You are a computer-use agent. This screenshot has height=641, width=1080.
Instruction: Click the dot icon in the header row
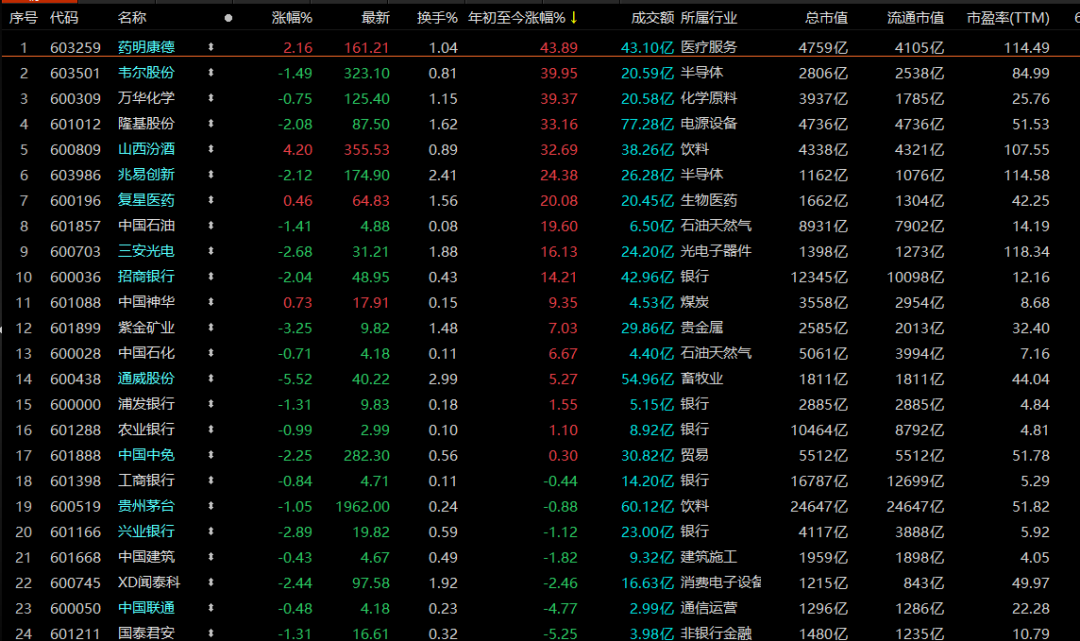pos(228,18)
